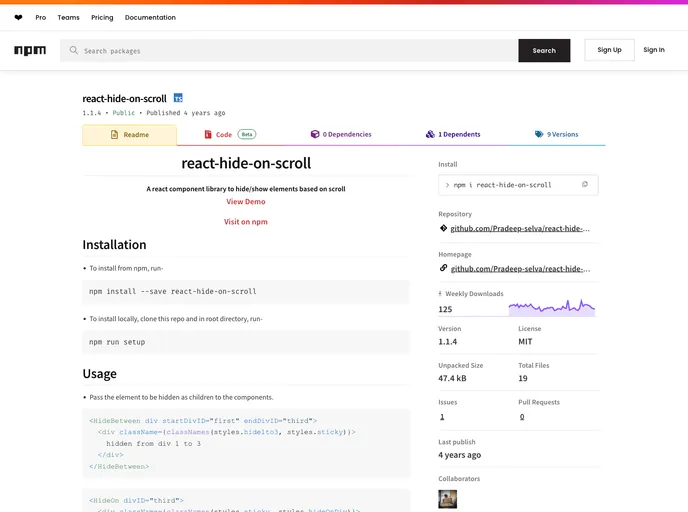Click the HideBetween code example line
The width and height of the screenshot is (688, 512).
click(203, 420)
